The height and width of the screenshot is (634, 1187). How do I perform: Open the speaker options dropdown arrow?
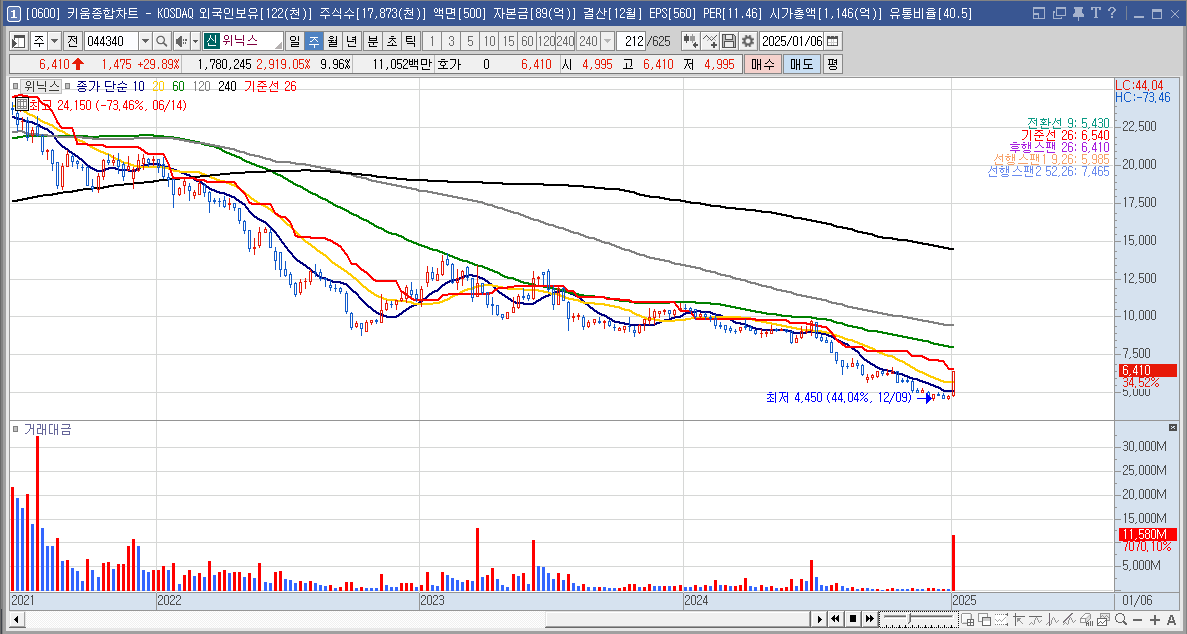[195, 41]
